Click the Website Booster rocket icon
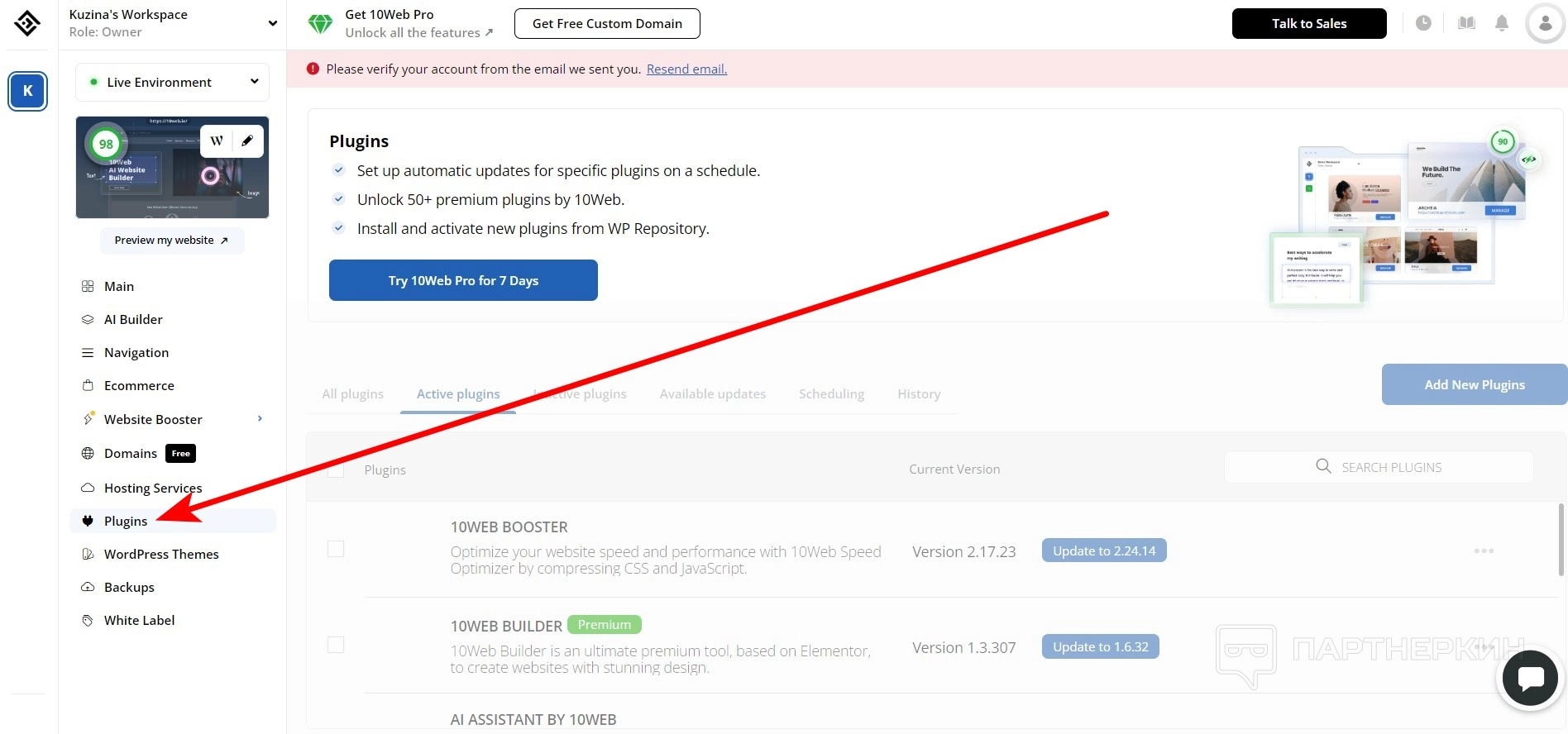1568x734 pixels. click(88, 419)
